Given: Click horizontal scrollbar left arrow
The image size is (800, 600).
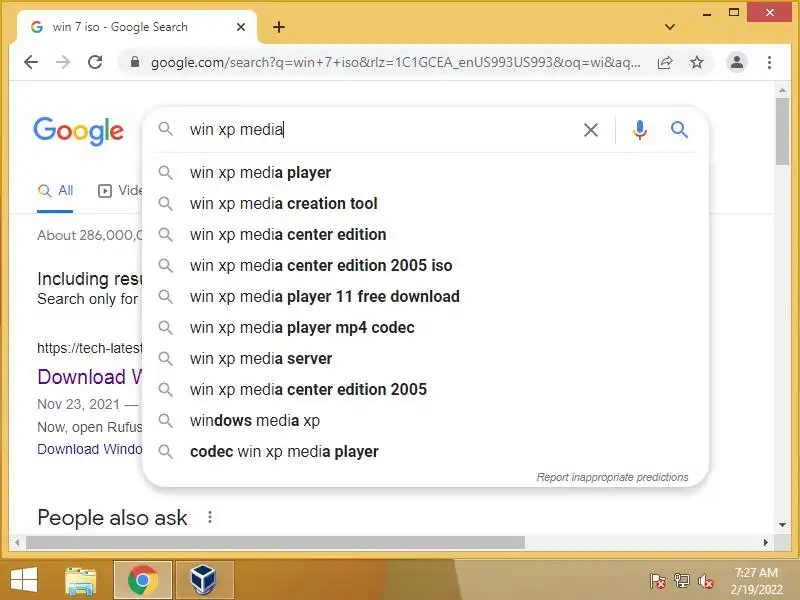Looking at the screenshot, I should click(x=17, y=542).
